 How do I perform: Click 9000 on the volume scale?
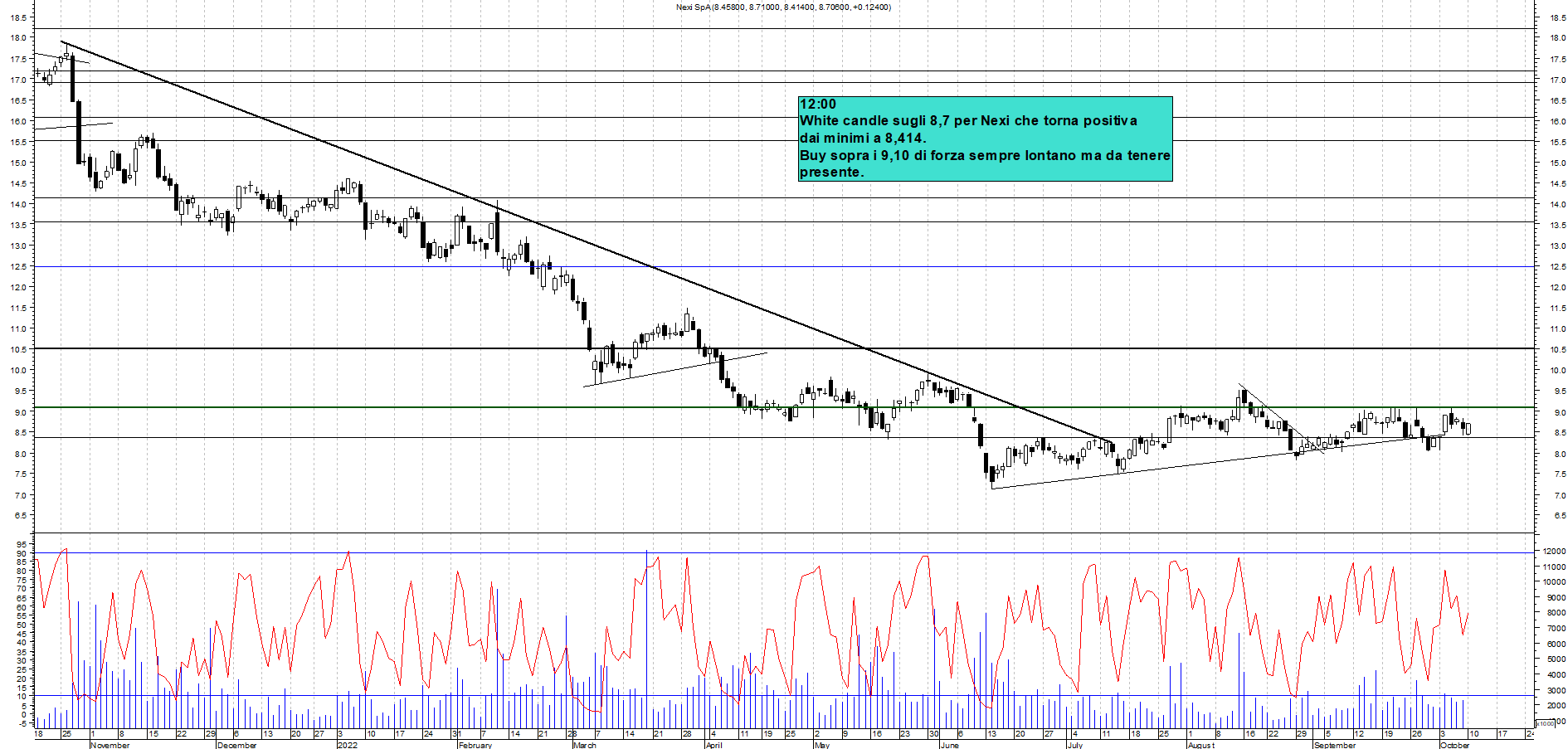[x=1556, y=597]
